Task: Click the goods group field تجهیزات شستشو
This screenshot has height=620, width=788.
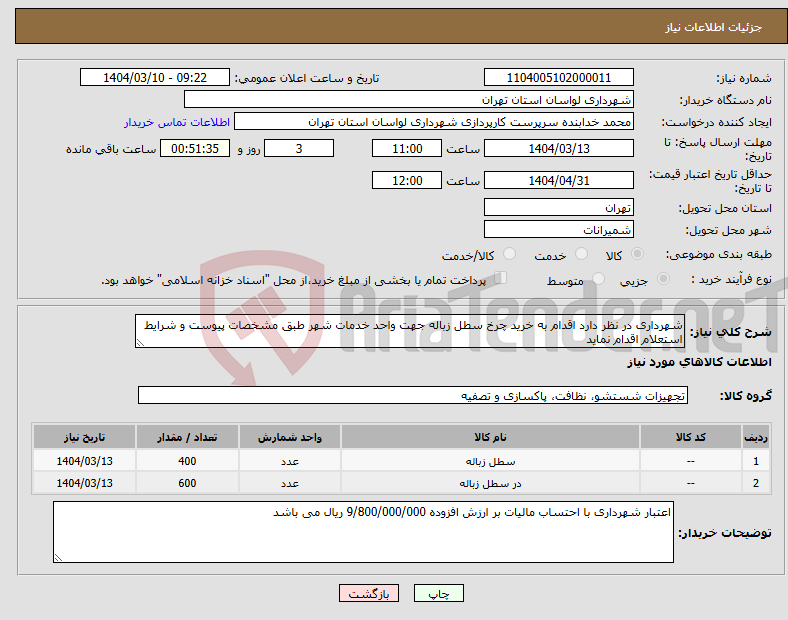Action: (x=413, y=395)
